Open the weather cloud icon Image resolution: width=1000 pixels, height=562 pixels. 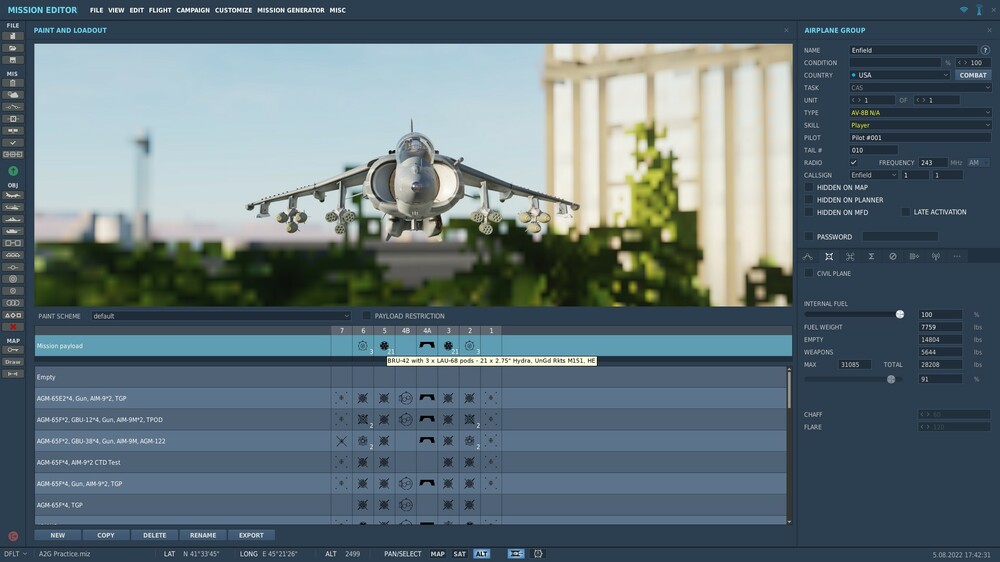pyautogui.click(x=12, y=95)
